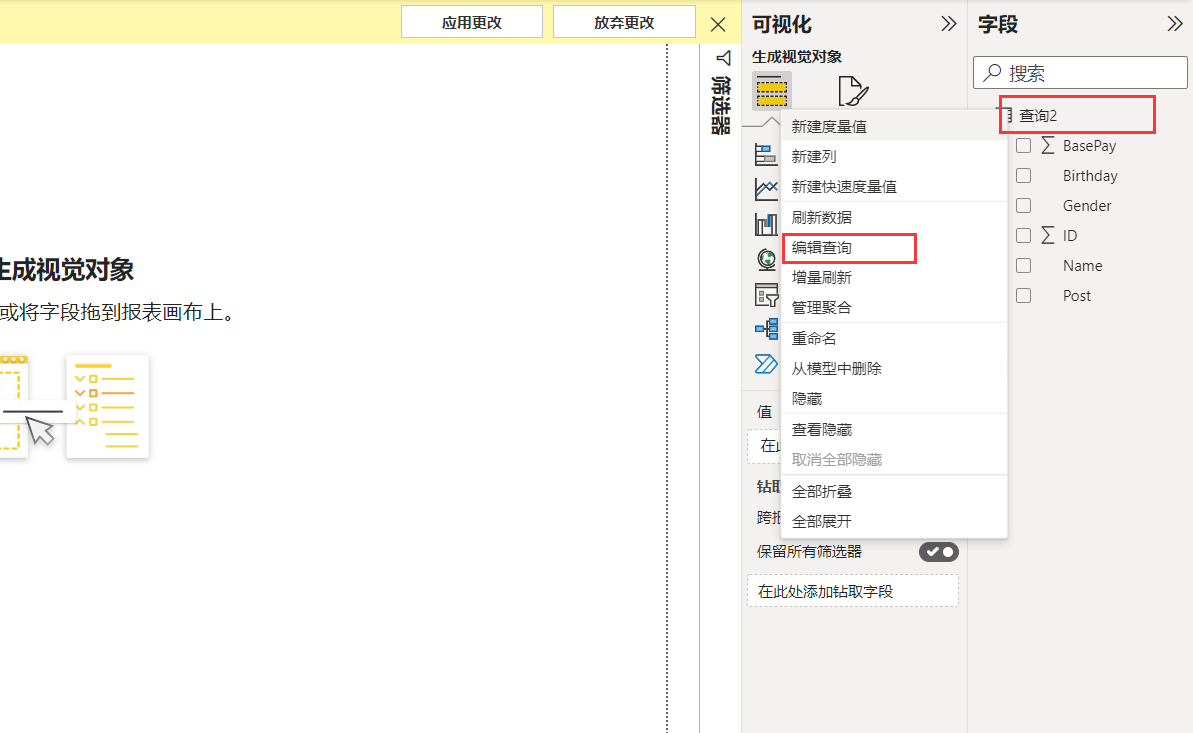
Task: Choose 重命名 from context menu
Action: [x=894, y=338]
